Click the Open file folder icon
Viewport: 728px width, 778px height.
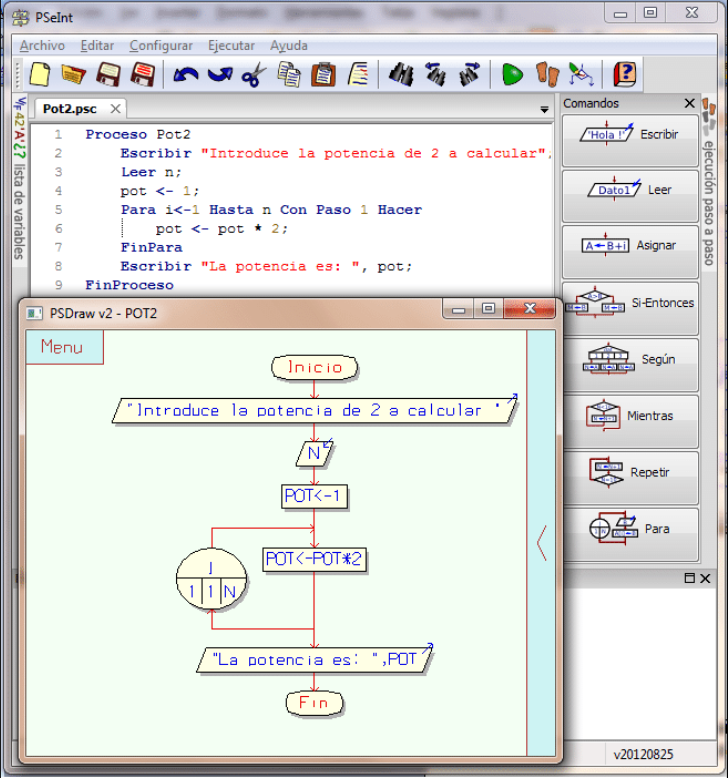pyautogui.click(x=73, y=75)
